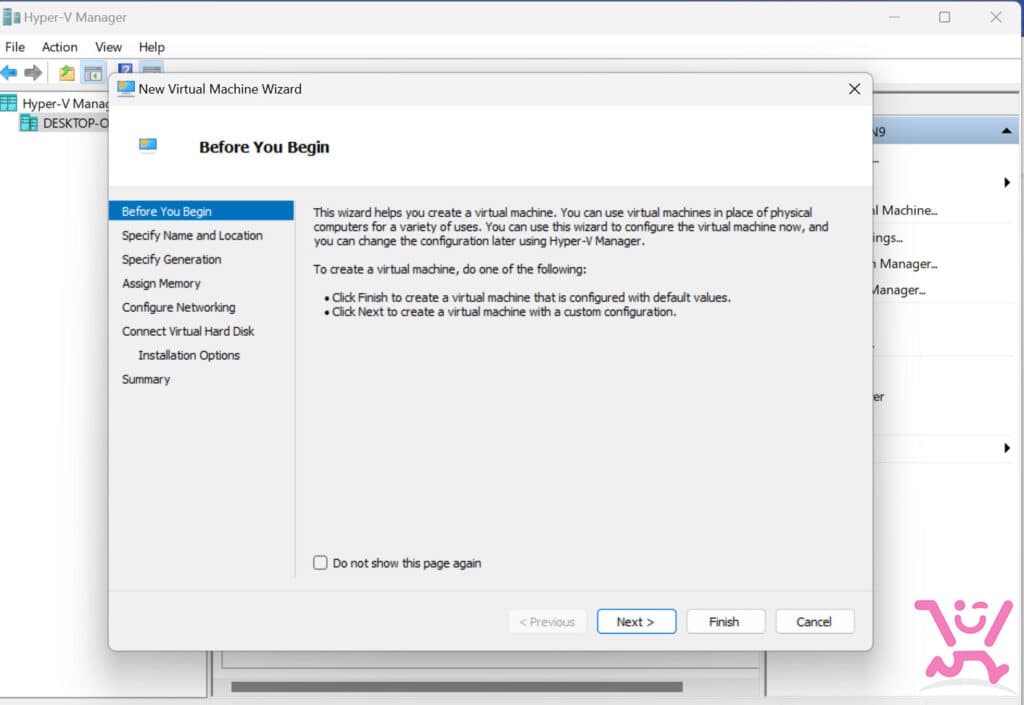This screenshot has height=705, width=1024.
Task: Click the blue Help icon in the toolbar
Action: (125, 68)
